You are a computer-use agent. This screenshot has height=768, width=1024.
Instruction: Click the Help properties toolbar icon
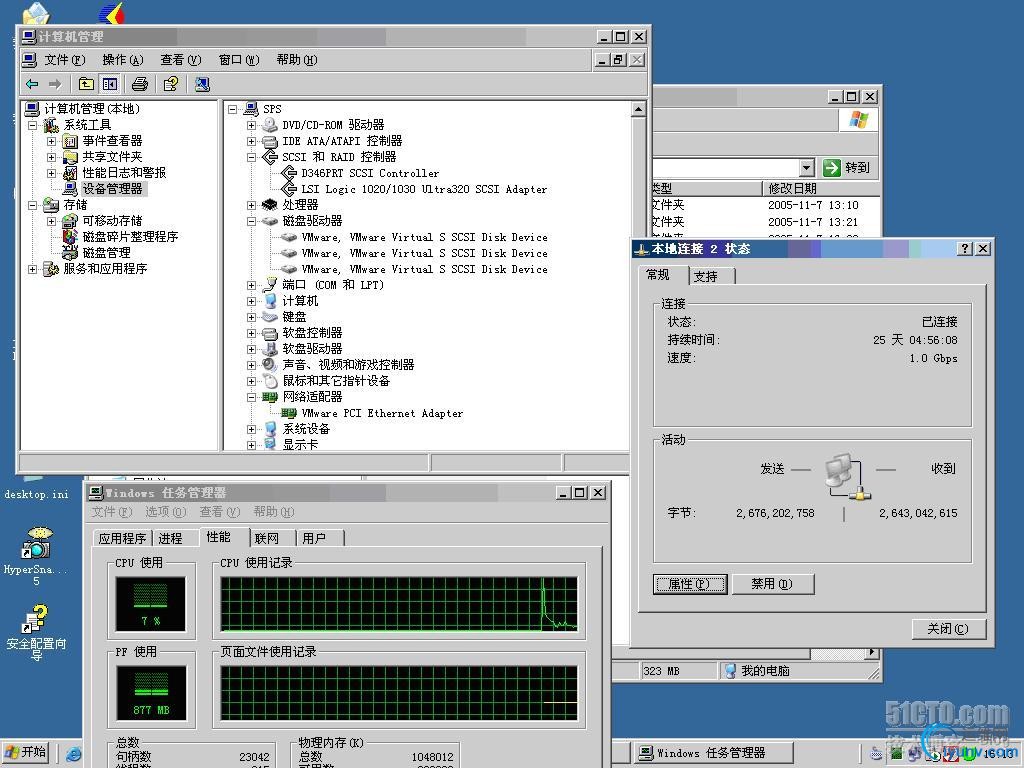pos(171,84)
